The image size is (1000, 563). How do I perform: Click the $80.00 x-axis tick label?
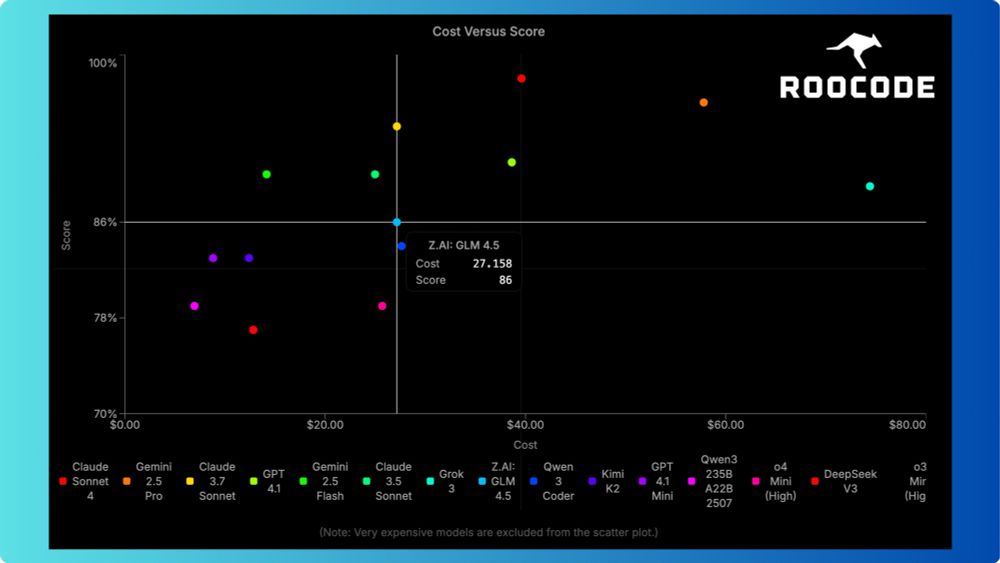tap(908, 425)
